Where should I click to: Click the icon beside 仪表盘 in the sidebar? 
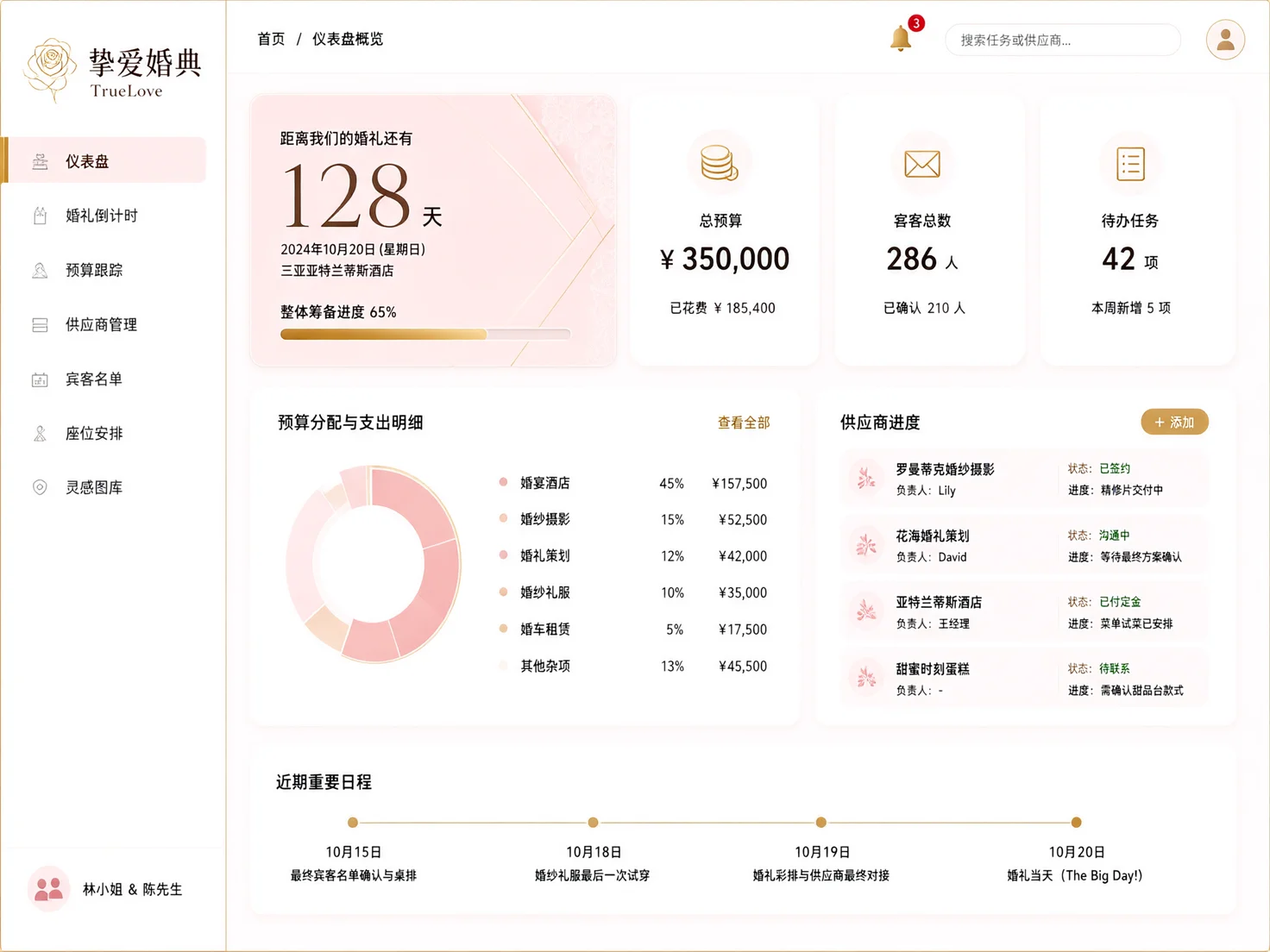pyautogui.click(x=40, y=161)
